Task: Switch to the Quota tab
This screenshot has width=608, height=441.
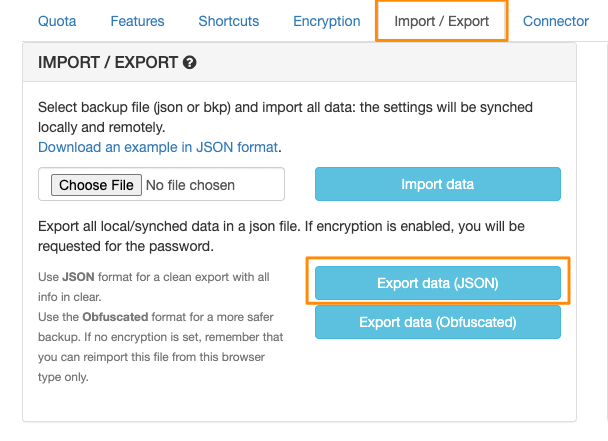Action: (57, 21)
